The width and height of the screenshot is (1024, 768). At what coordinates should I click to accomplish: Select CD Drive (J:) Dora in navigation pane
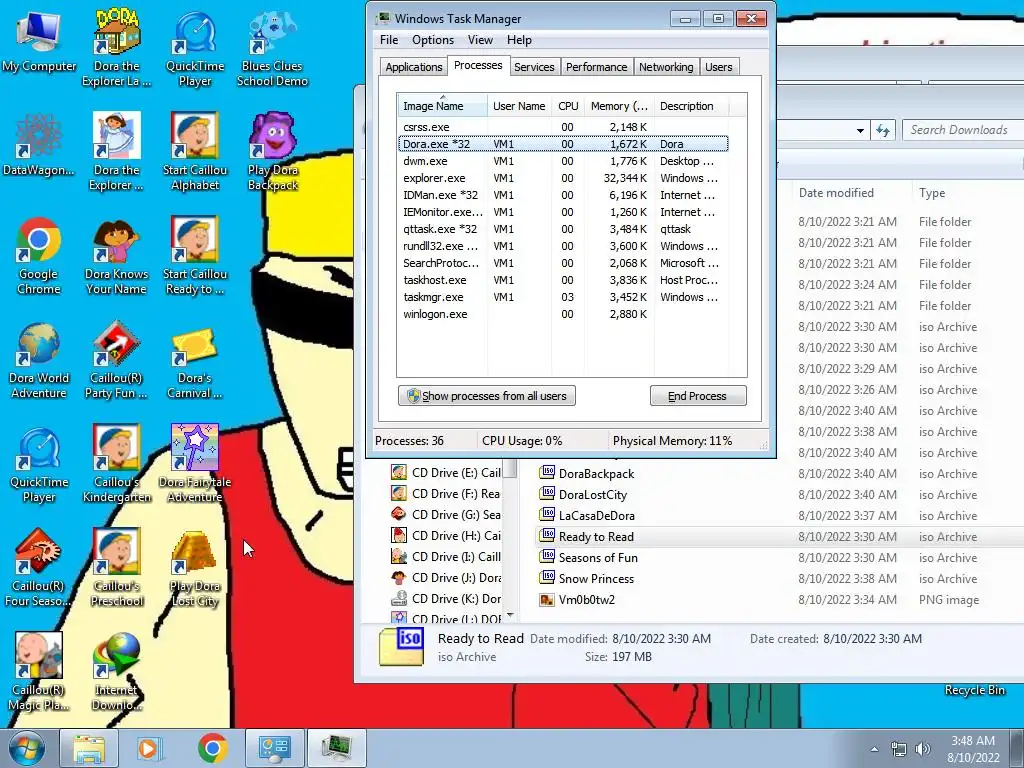[x=446, y=578]
